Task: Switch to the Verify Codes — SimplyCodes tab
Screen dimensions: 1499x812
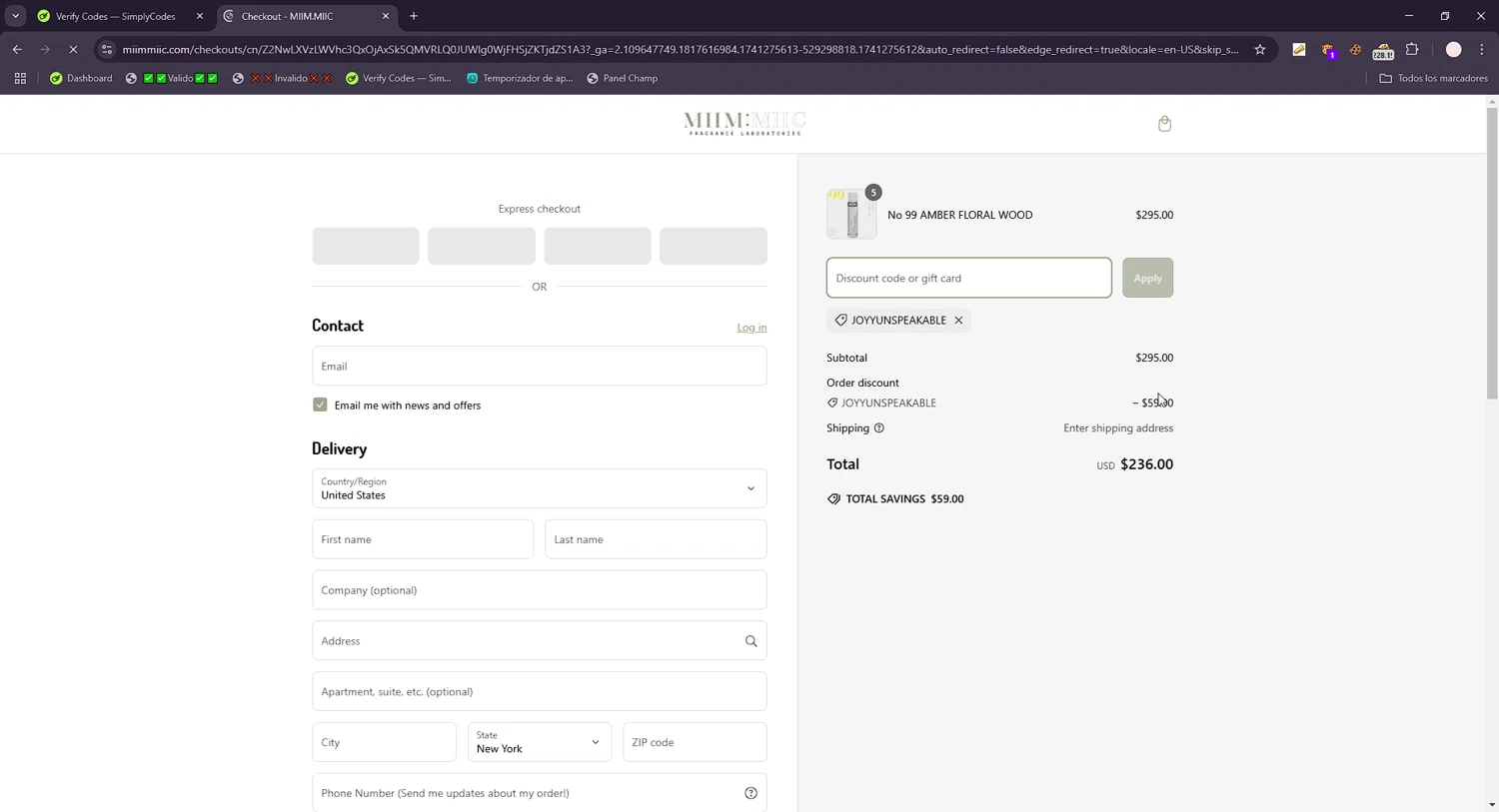Action: click(x=116, y=16)
